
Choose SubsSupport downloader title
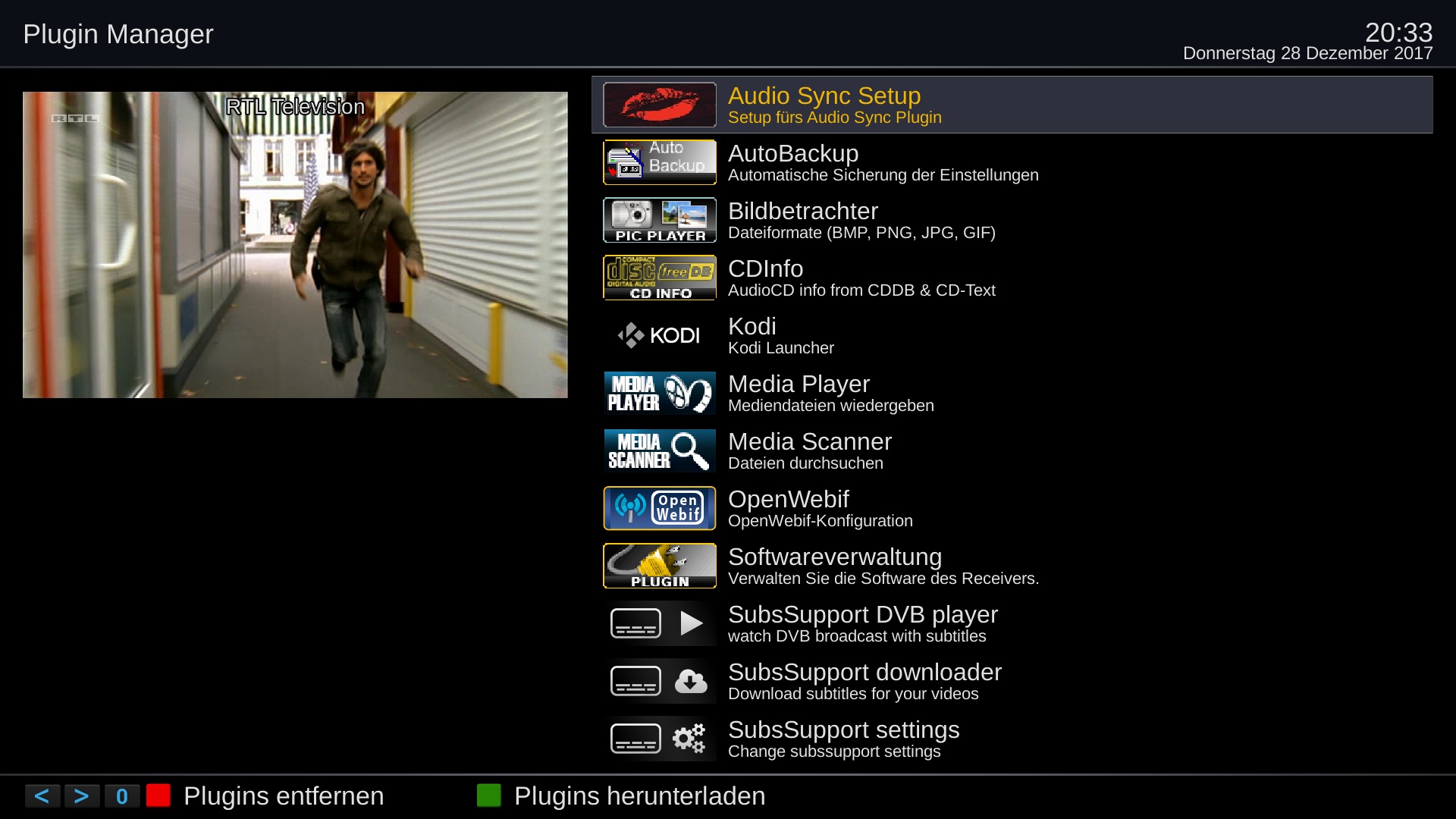[x=864, y=672]
